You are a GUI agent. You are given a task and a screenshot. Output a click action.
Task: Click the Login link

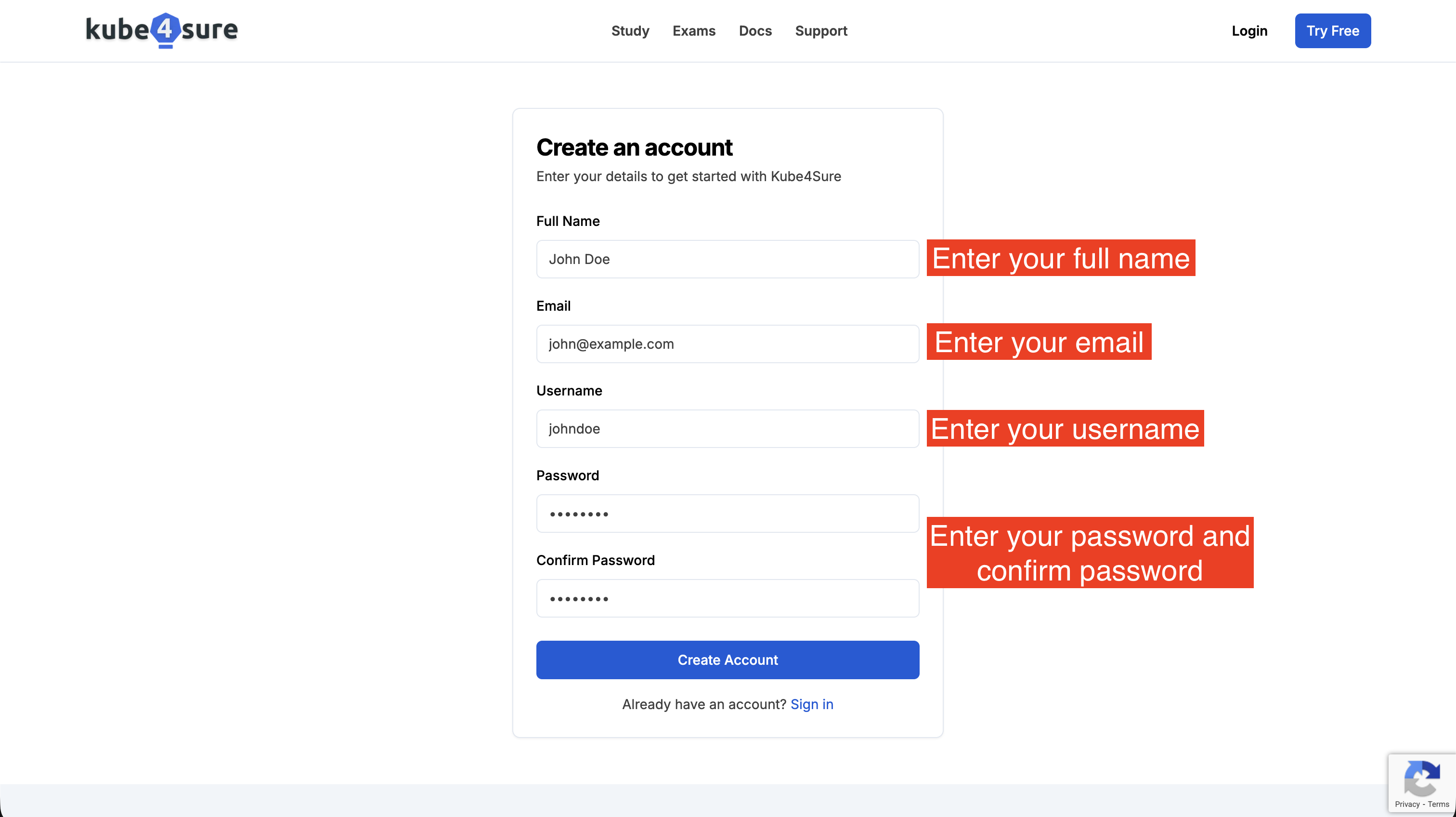click(1249, 30)
